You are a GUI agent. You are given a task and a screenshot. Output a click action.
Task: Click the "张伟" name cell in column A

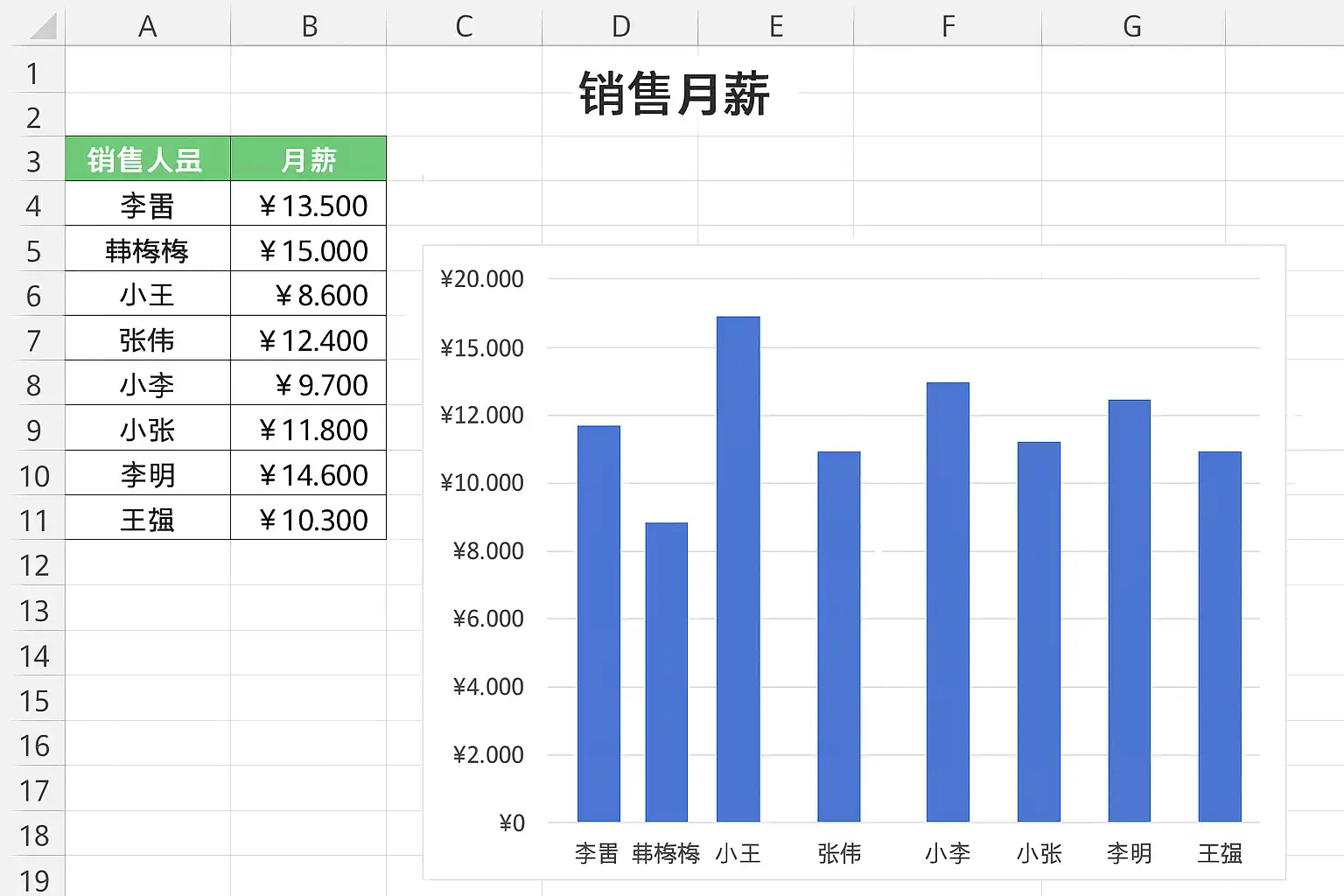148,339
